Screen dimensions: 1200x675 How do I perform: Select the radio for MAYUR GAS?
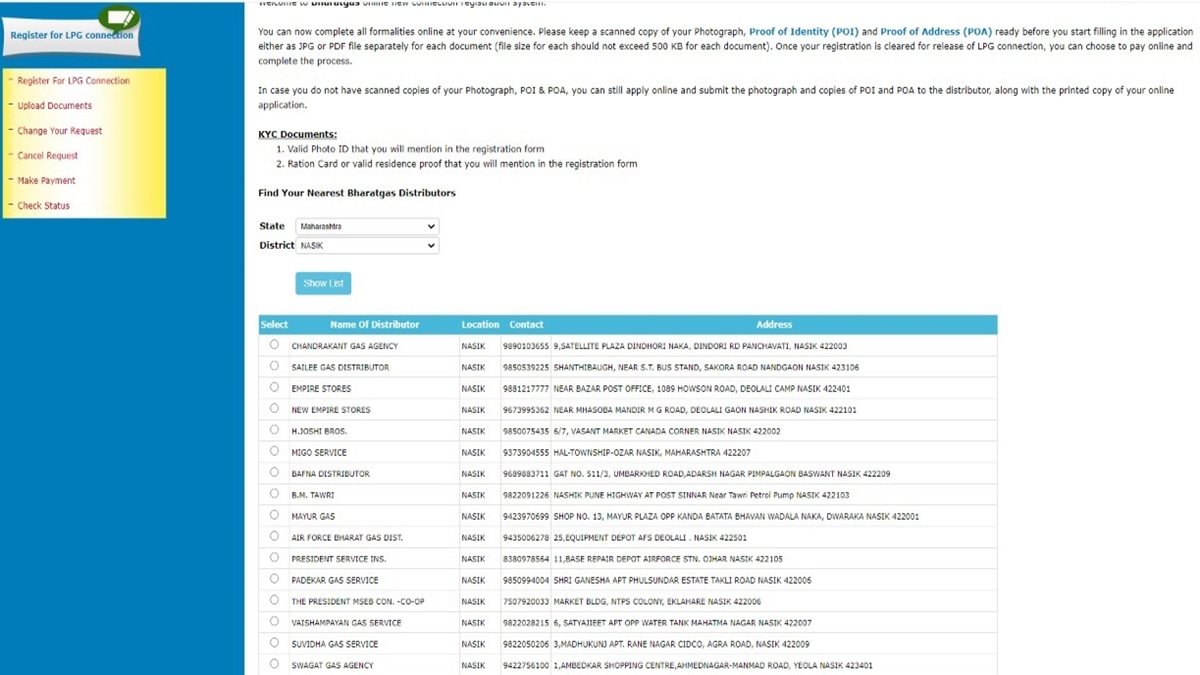[x=274, y=516]
